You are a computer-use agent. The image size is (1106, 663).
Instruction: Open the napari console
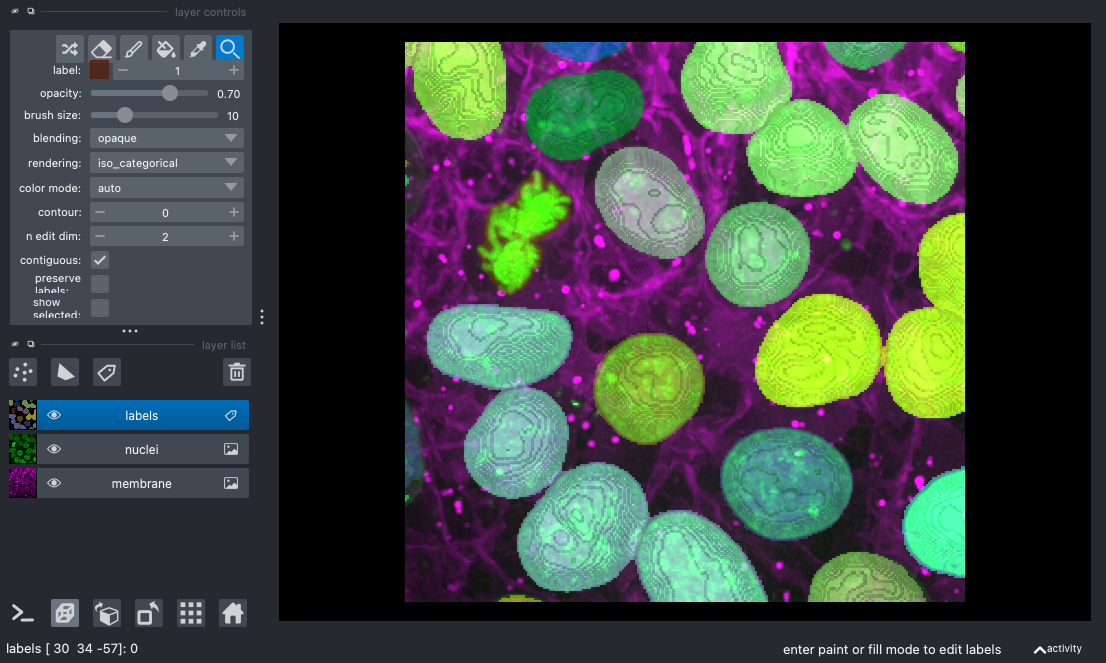(x=22, y=612)
